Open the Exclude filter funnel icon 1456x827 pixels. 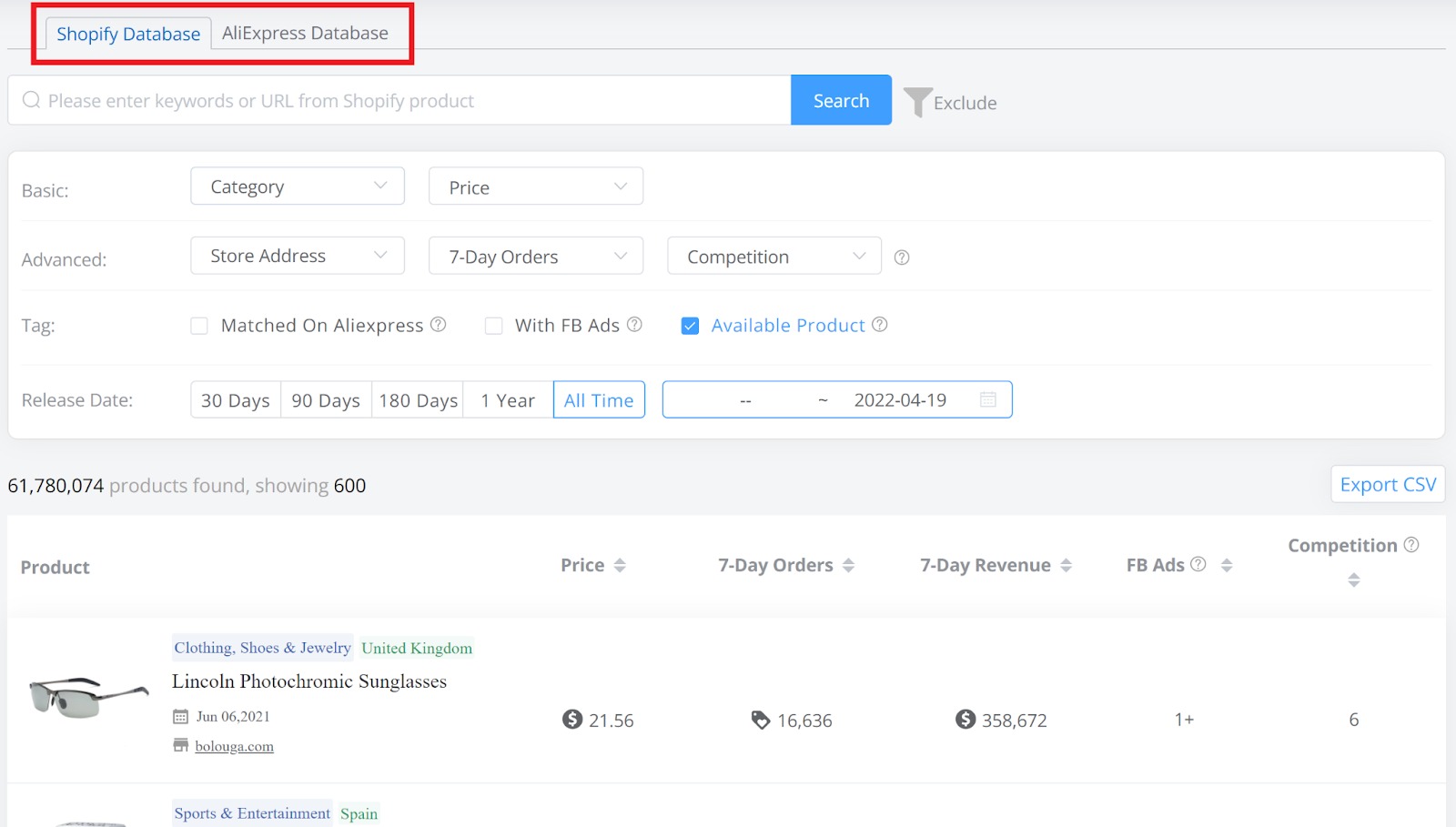tap(918, 101)
